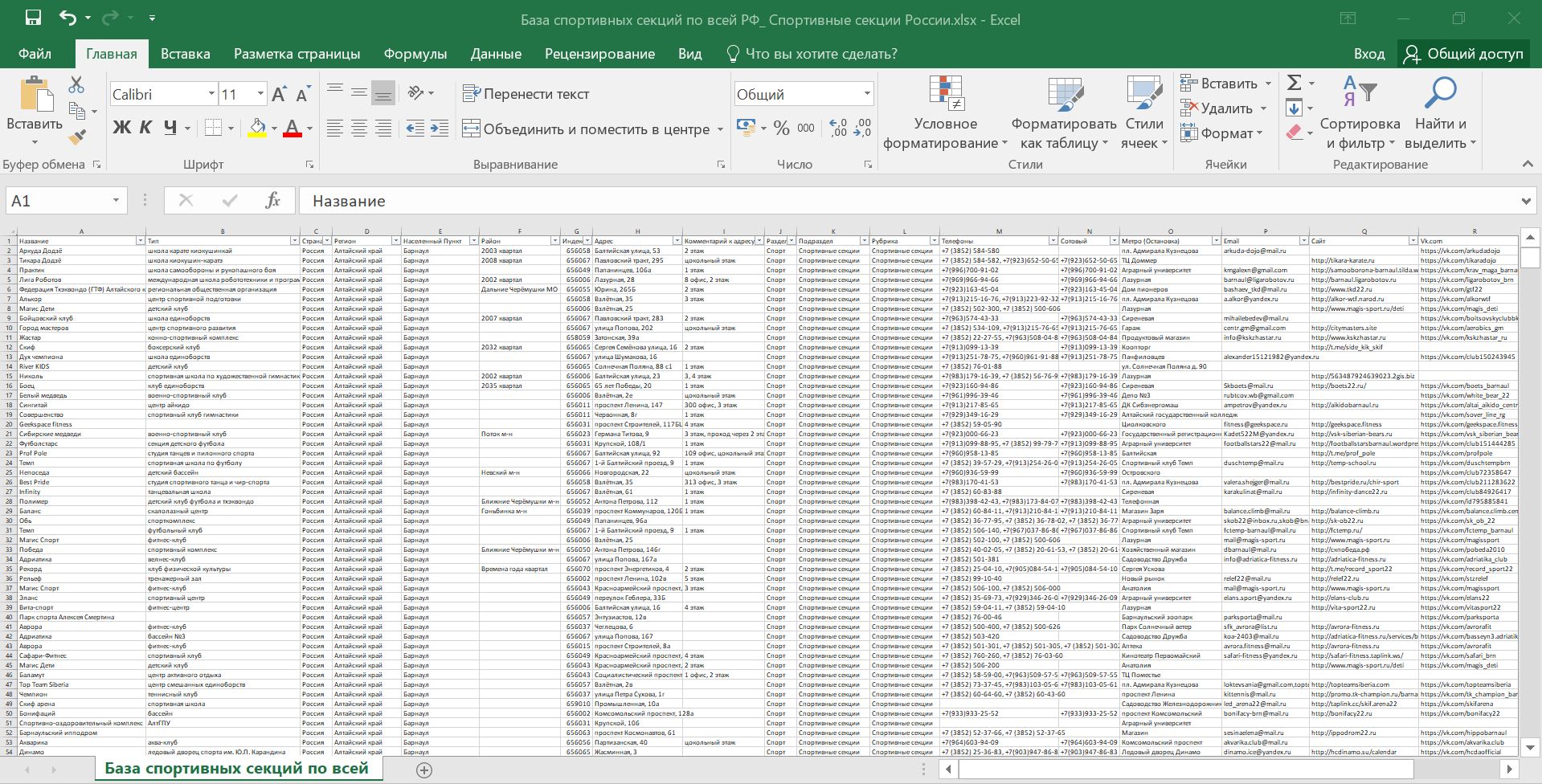Open the Название column filter dropdown
Viewport: 1542px width, 784px height.
point(140,241)
